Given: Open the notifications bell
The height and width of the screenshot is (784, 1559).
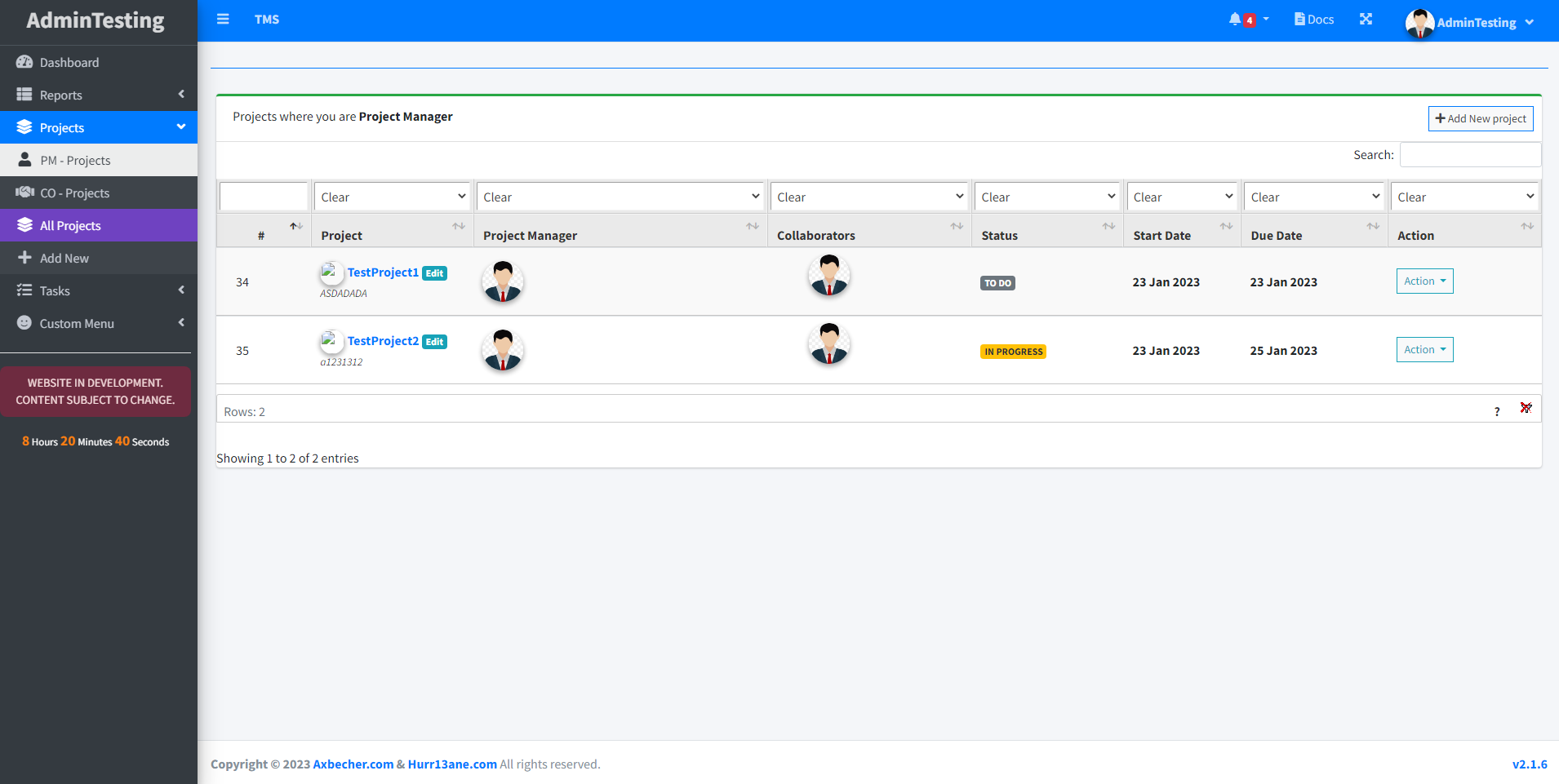Looking at the screenshot, I should [1236, 20].
